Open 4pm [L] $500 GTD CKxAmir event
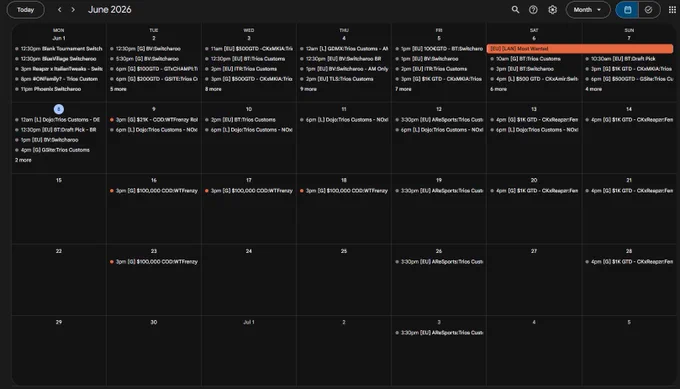The image size is (680, 389). [x=534, y=79]
